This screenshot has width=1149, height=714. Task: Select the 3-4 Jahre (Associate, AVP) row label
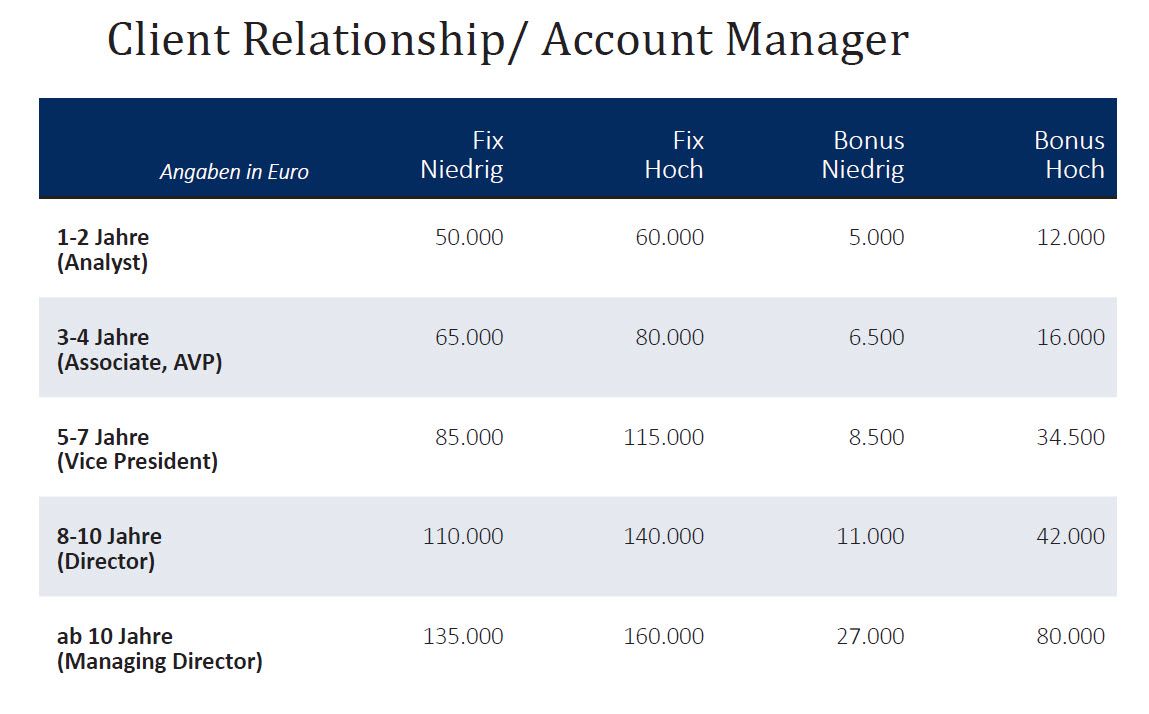[139, 350]
